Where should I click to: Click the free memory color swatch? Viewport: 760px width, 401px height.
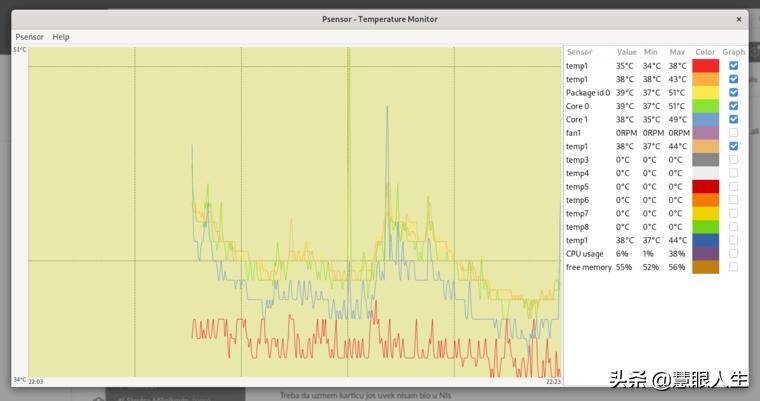(x=705, y=267)
